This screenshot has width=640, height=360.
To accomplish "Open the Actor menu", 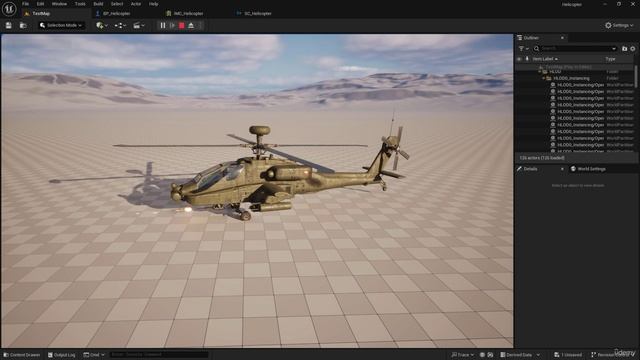I will tap(136, 4).
